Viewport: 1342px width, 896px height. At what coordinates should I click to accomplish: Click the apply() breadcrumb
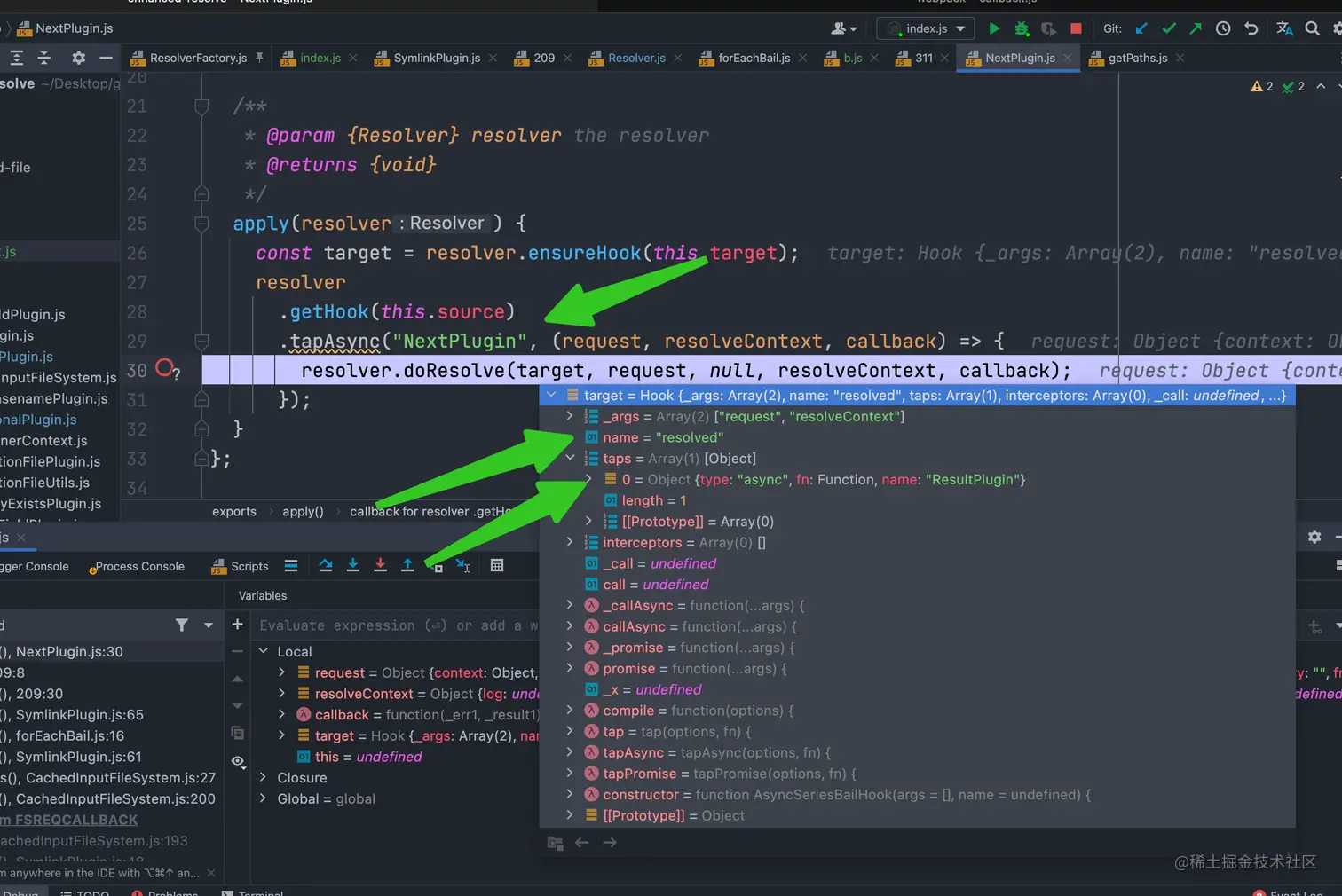click(303, 512)
